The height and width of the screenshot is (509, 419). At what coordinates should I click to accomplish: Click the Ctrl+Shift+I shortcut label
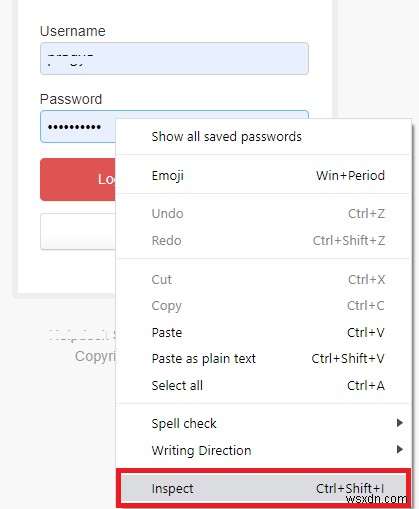[x=350, y=488]
